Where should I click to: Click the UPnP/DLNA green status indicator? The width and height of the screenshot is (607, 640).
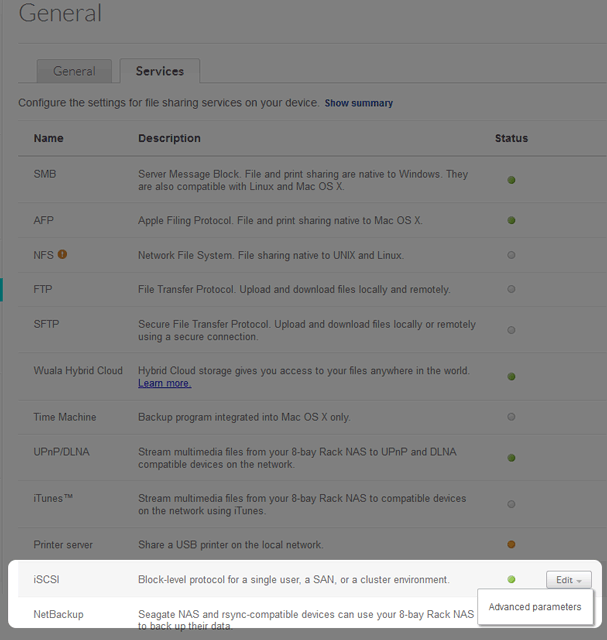pyautogui.click(x=512, y=458)
